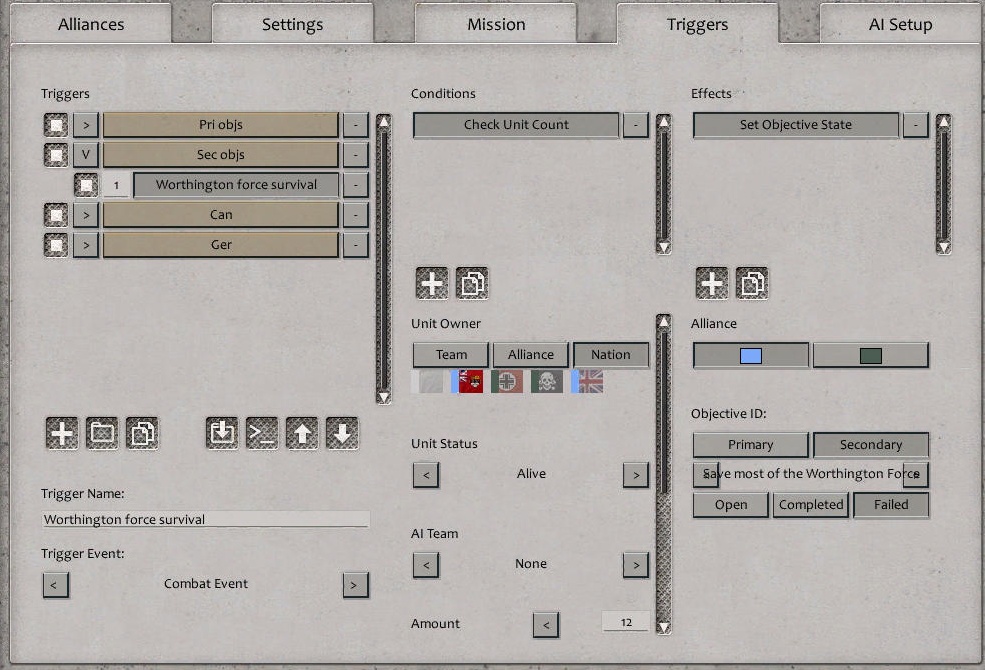Open the folder icon below the Triggers list
The width and height of the screenshot is (985, 670).
coord(101,433)
